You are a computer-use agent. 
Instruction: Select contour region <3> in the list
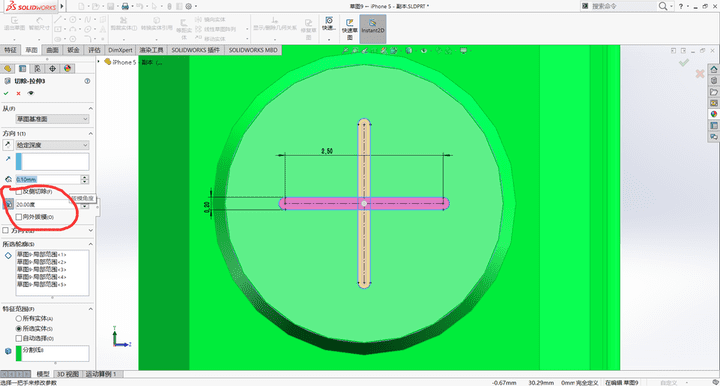42,269
